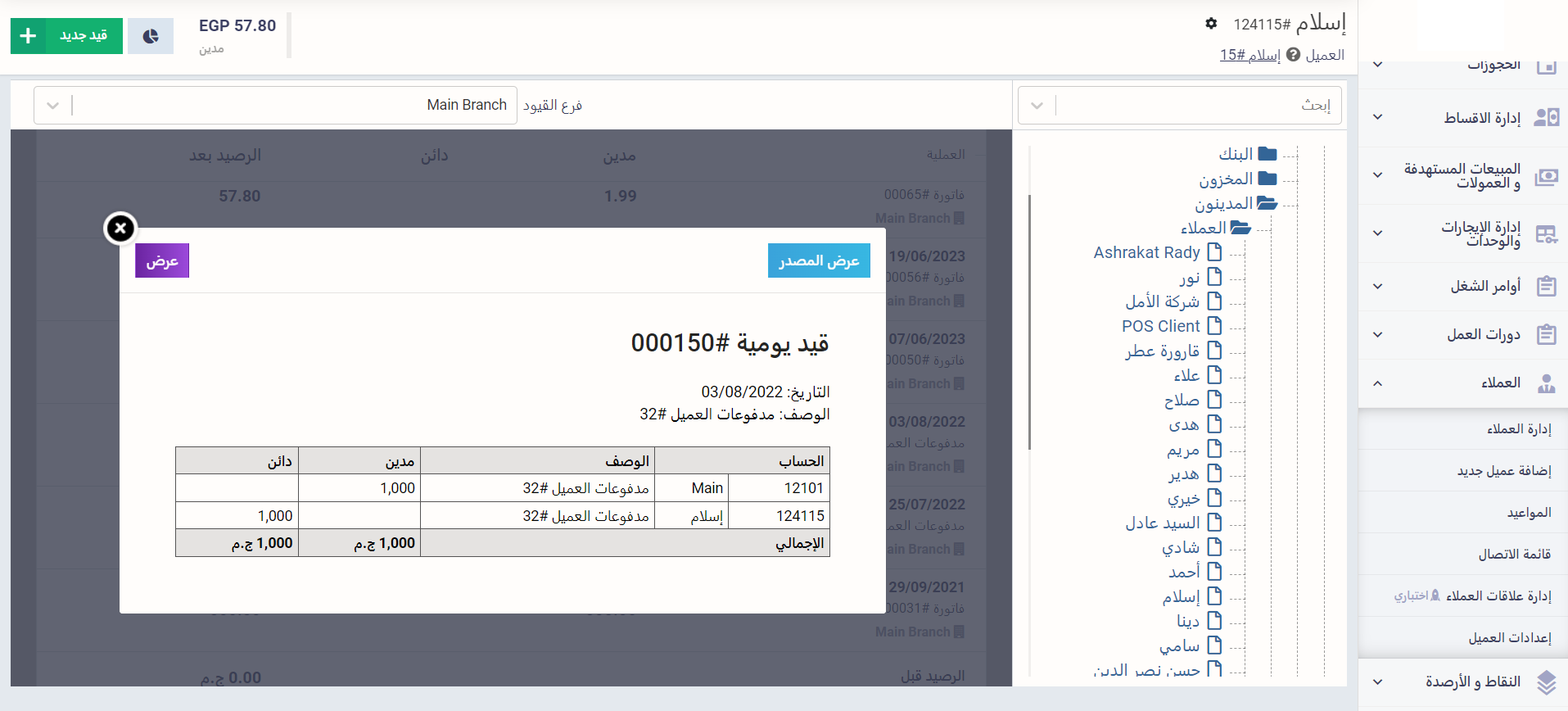Open the البنك folder icon in tree
1568x711 pixels.
point(1268,154)
